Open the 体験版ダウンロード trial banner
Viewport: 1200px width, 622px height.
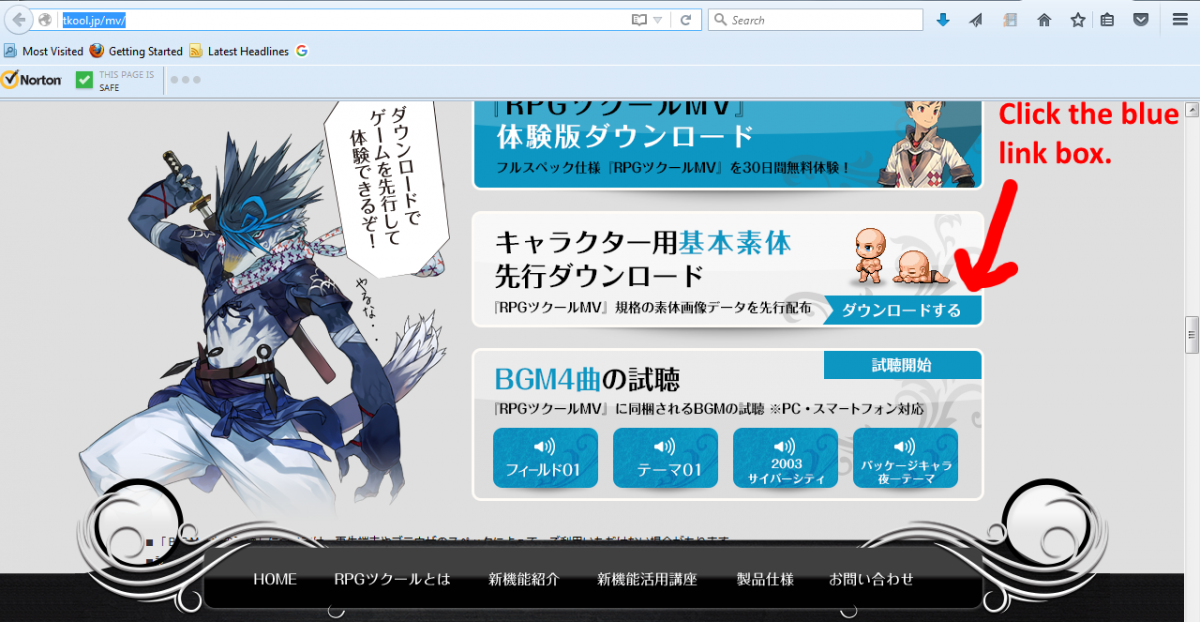[727, 144]
